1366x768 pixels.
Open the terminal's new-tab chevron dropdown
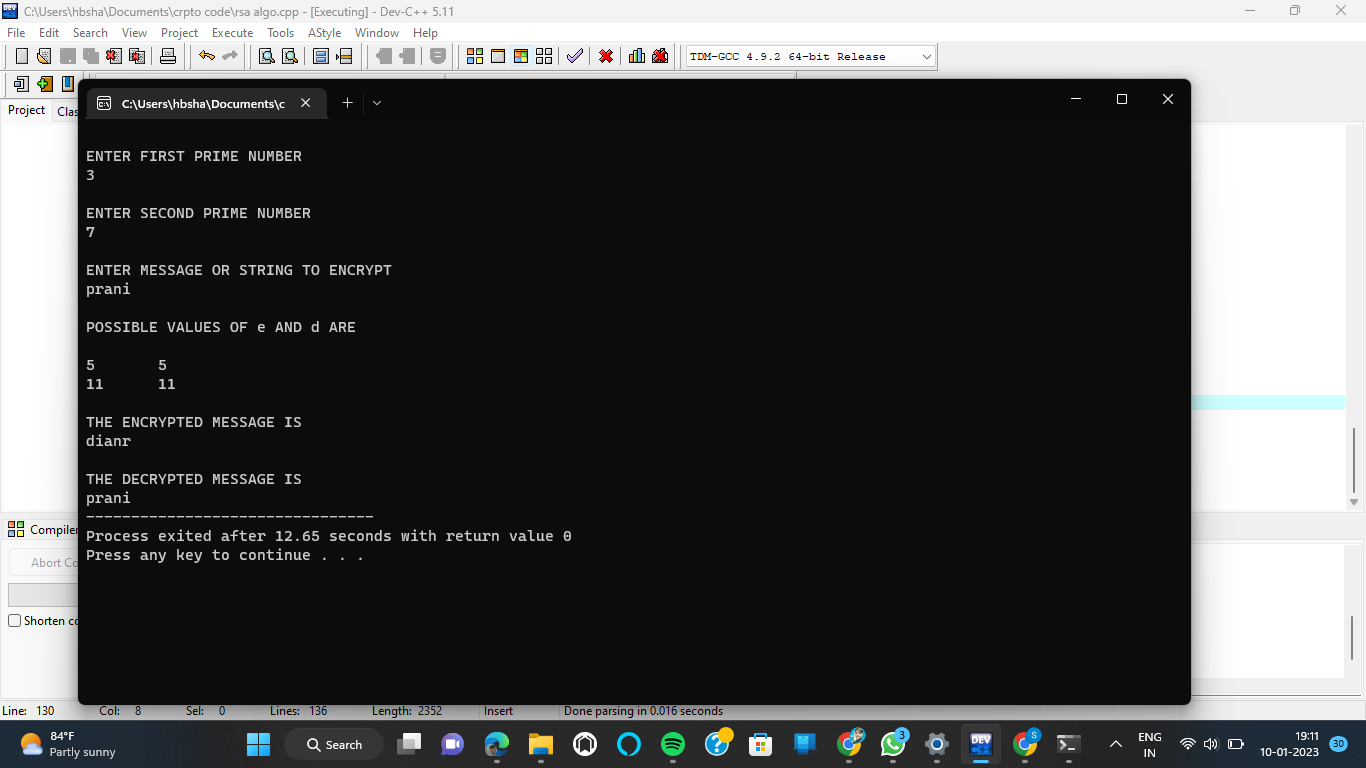tap(377, 103)
